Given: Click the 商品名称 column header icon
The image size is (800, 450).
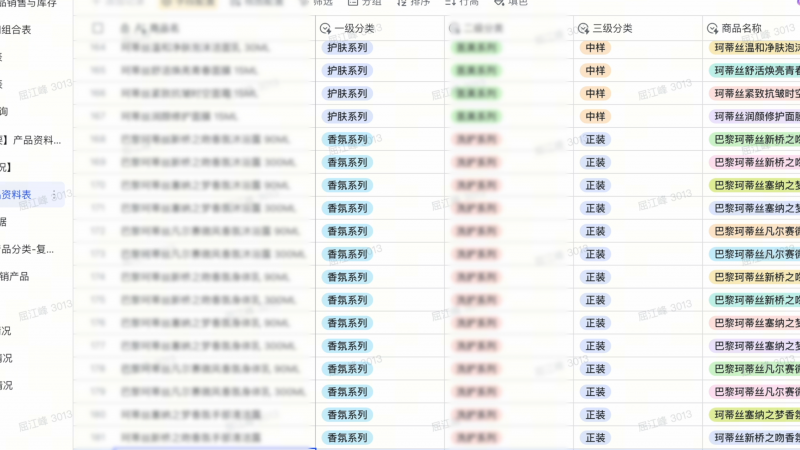Looking at the screenshot, I should pos(713,29).
